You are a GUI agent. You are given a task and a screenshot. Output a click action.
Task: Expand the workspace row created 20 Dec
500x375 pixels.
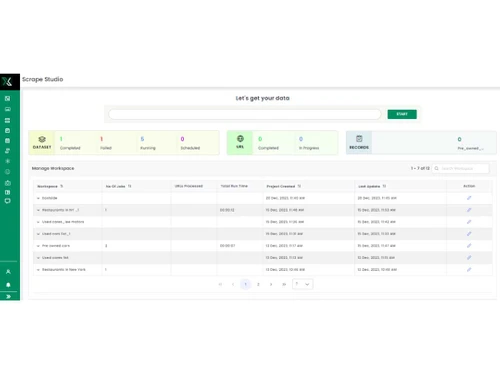[x=38, y=198]
